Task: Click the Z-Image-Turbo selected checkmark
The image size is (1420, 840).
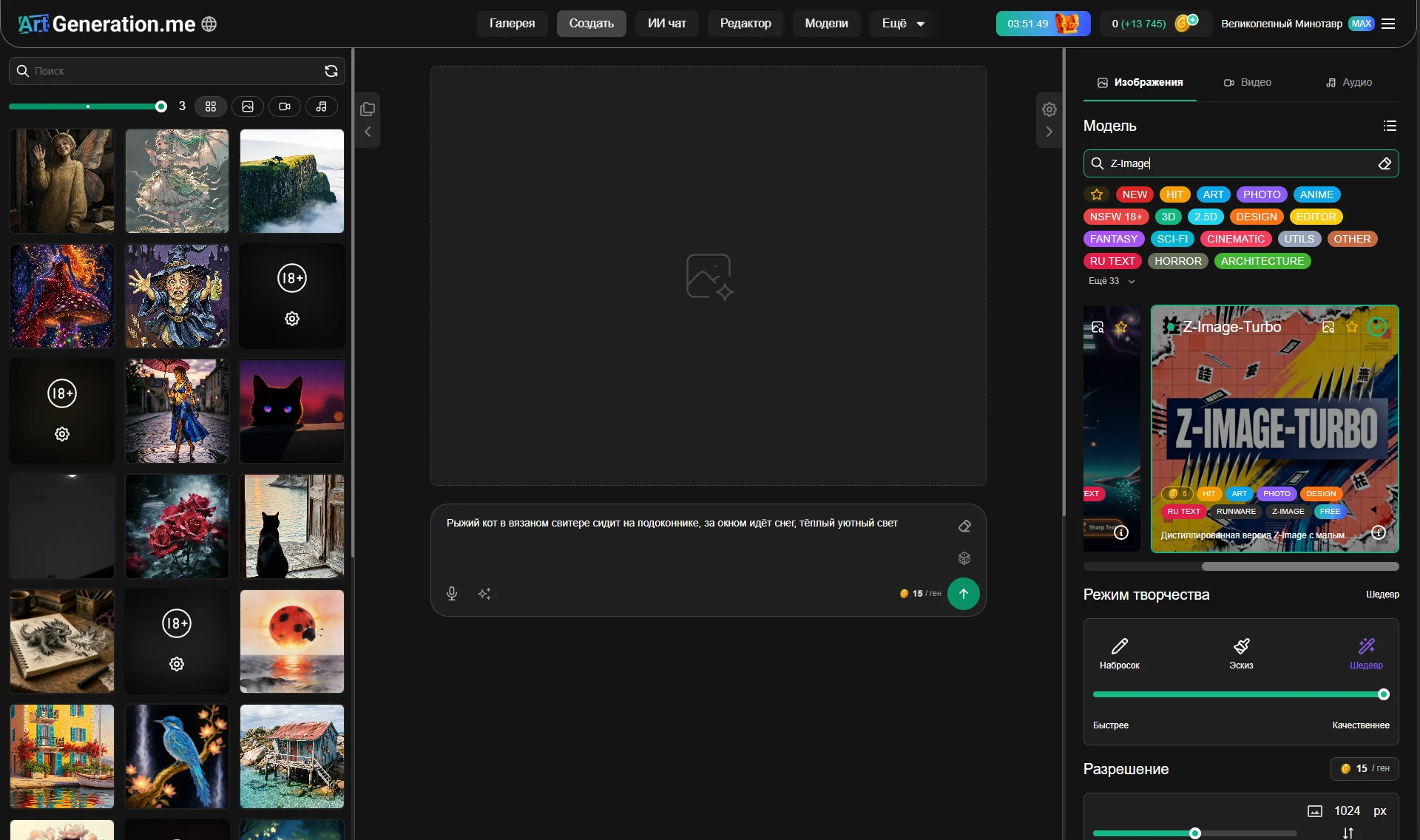Action: pos(1376,327)
